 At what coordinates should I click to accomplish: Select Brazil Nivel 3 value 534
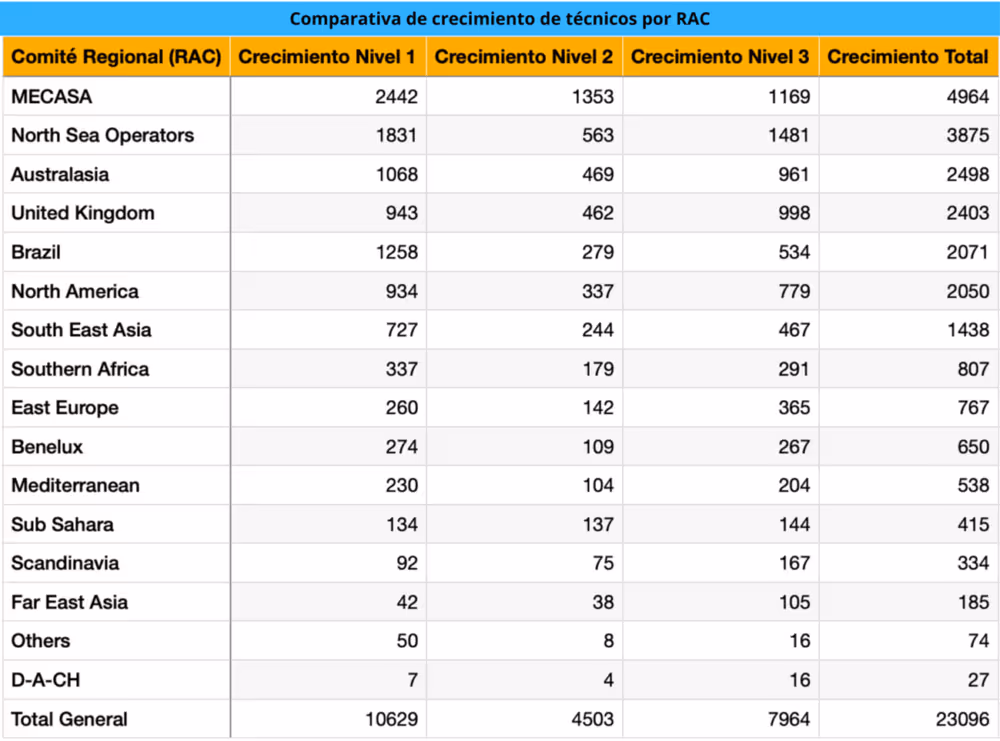click(x=794, y=252)
